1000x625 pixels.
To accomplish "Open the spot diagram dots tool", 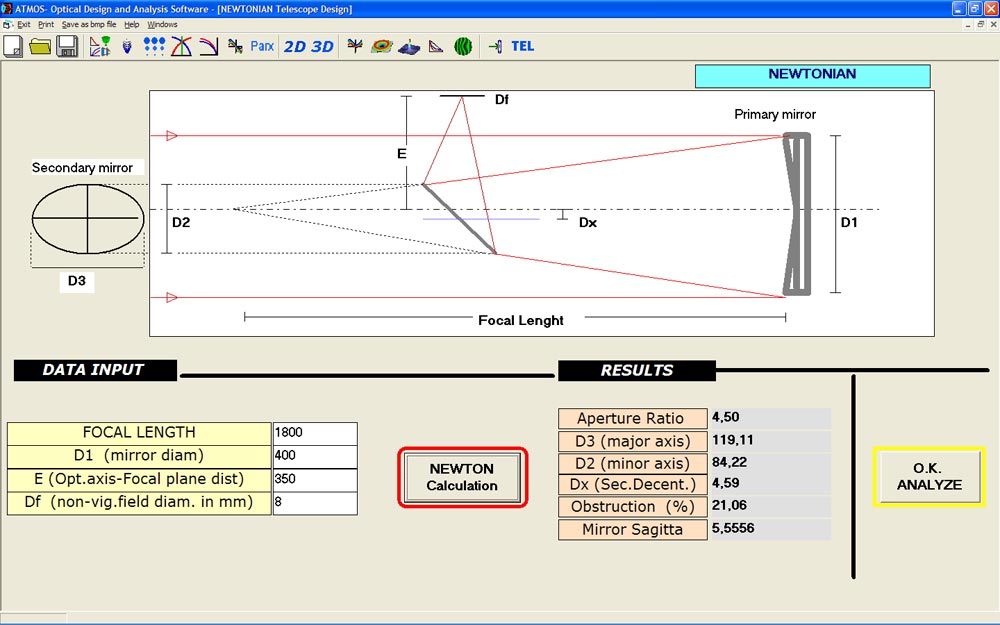I will coord(154,47).
